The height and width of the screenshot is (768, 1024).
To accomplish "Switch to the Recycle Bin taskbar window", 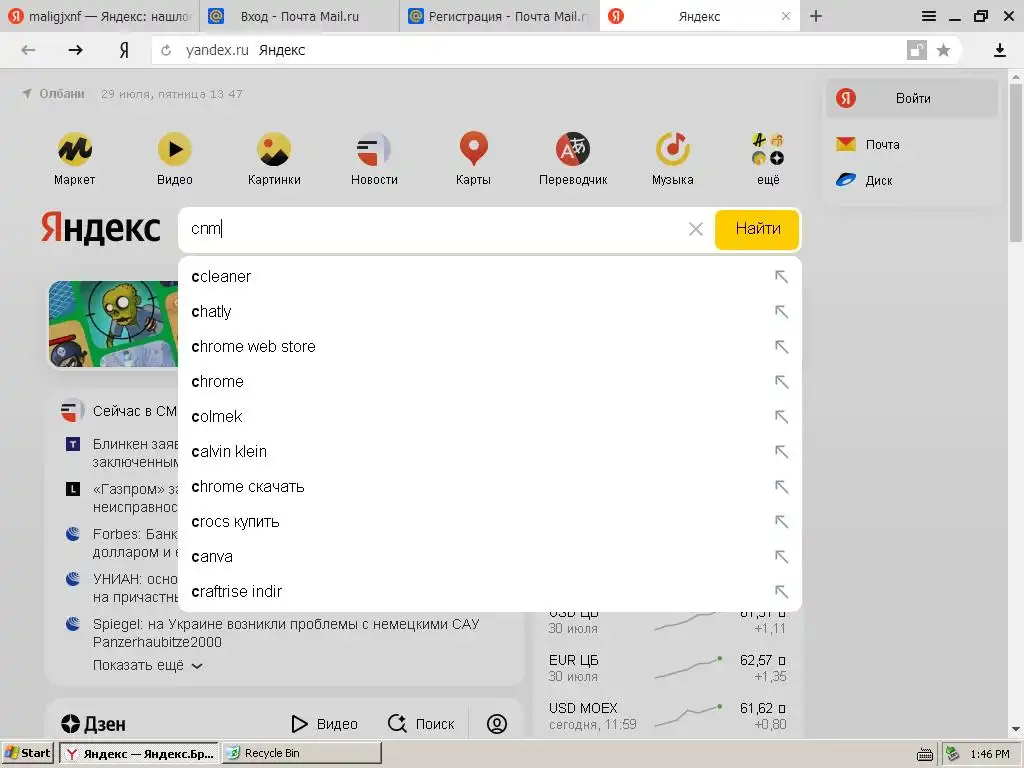I will [302, 753].
